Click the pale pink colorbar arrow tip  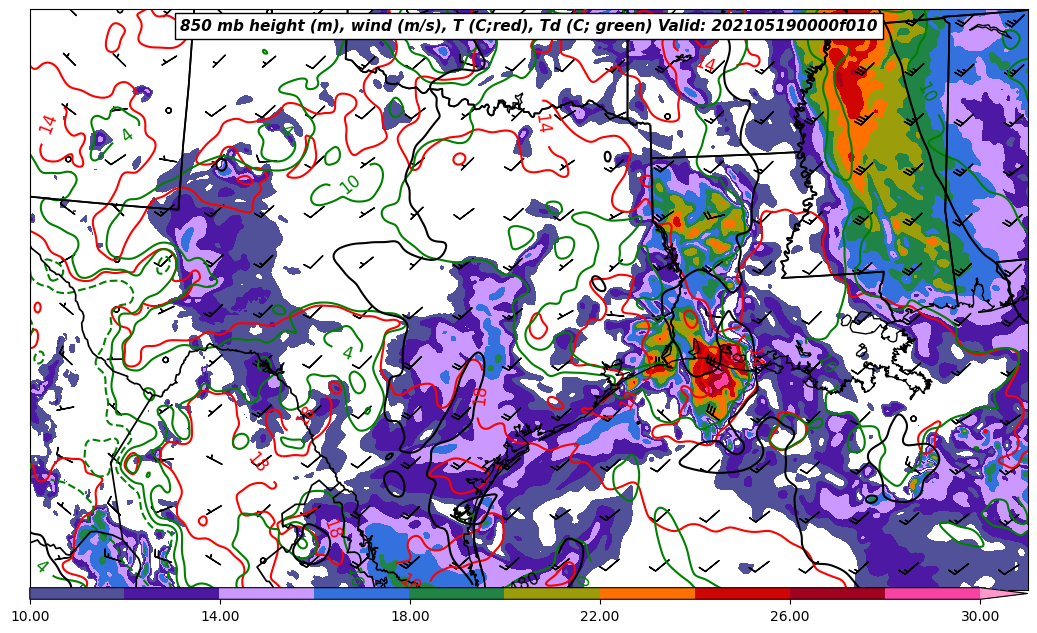point(1003,593)
